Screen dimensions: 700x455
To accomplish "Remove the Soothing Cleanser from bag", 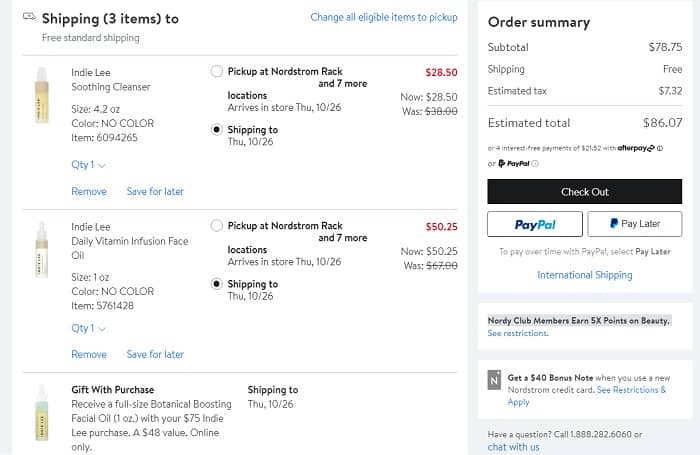I will click(x=89, y=191).
